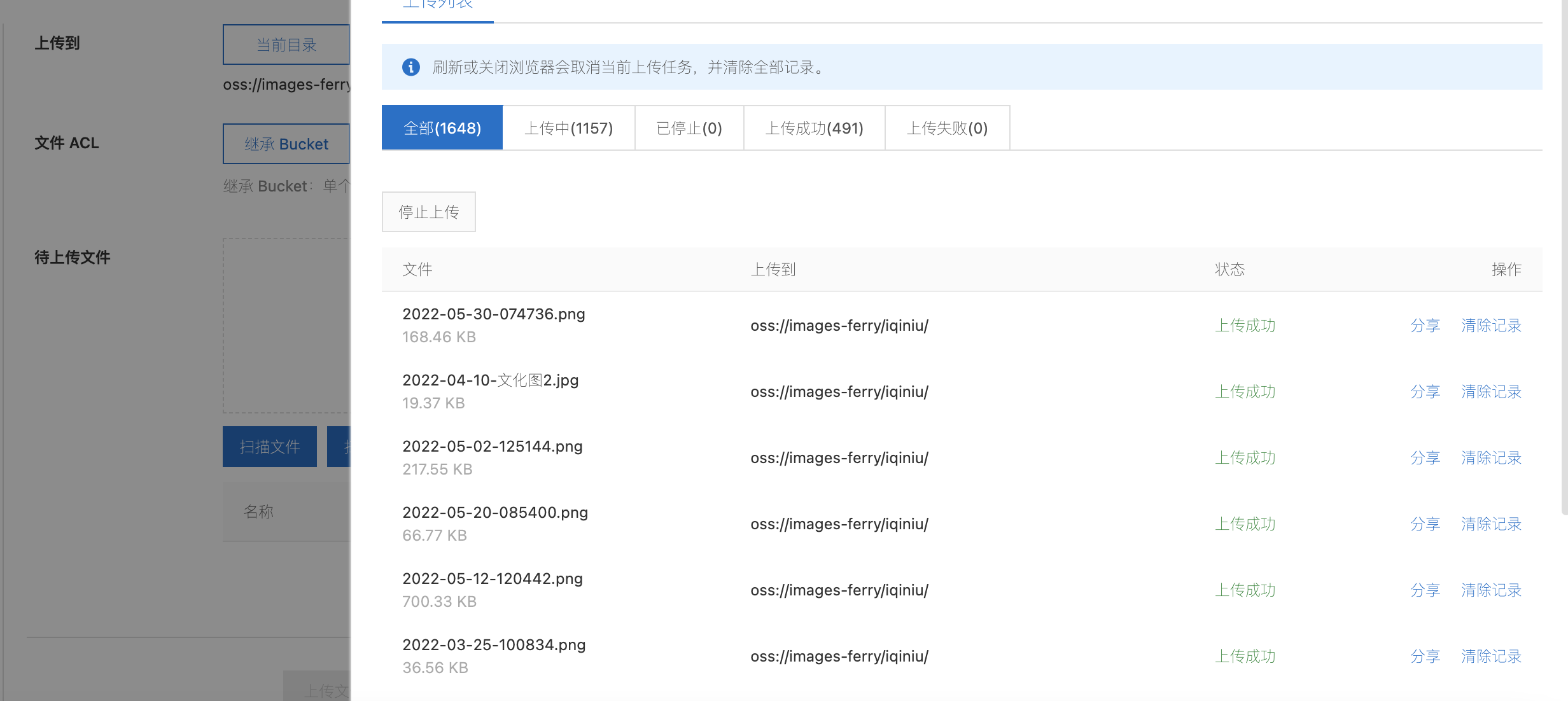Click 分享 for 2022-04-10-文化图2.jpg
This screenshot has height=701, width=1568.
pos(1425,392)
